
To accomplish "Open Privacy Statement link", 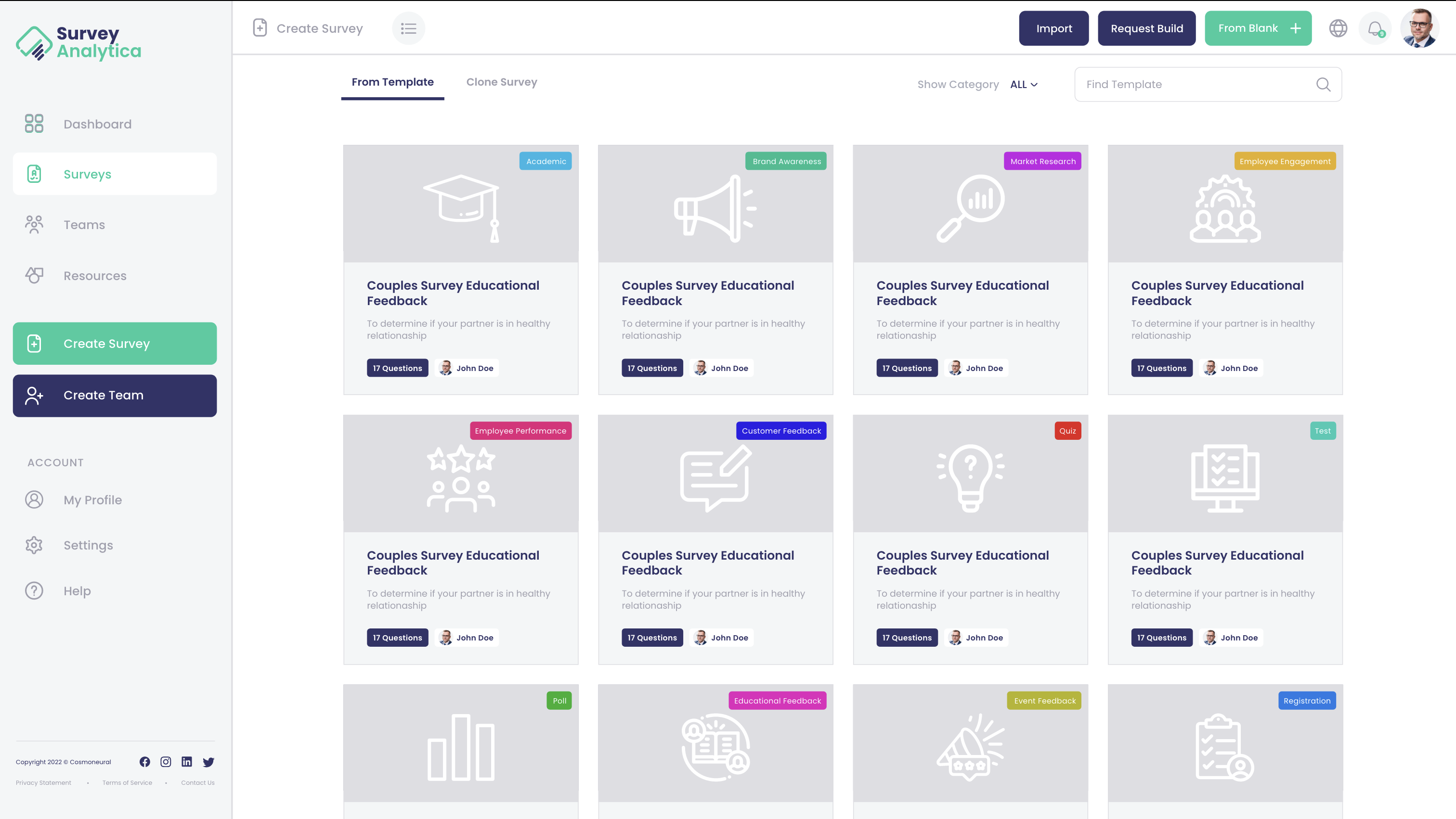I will [x=43, y=783].
